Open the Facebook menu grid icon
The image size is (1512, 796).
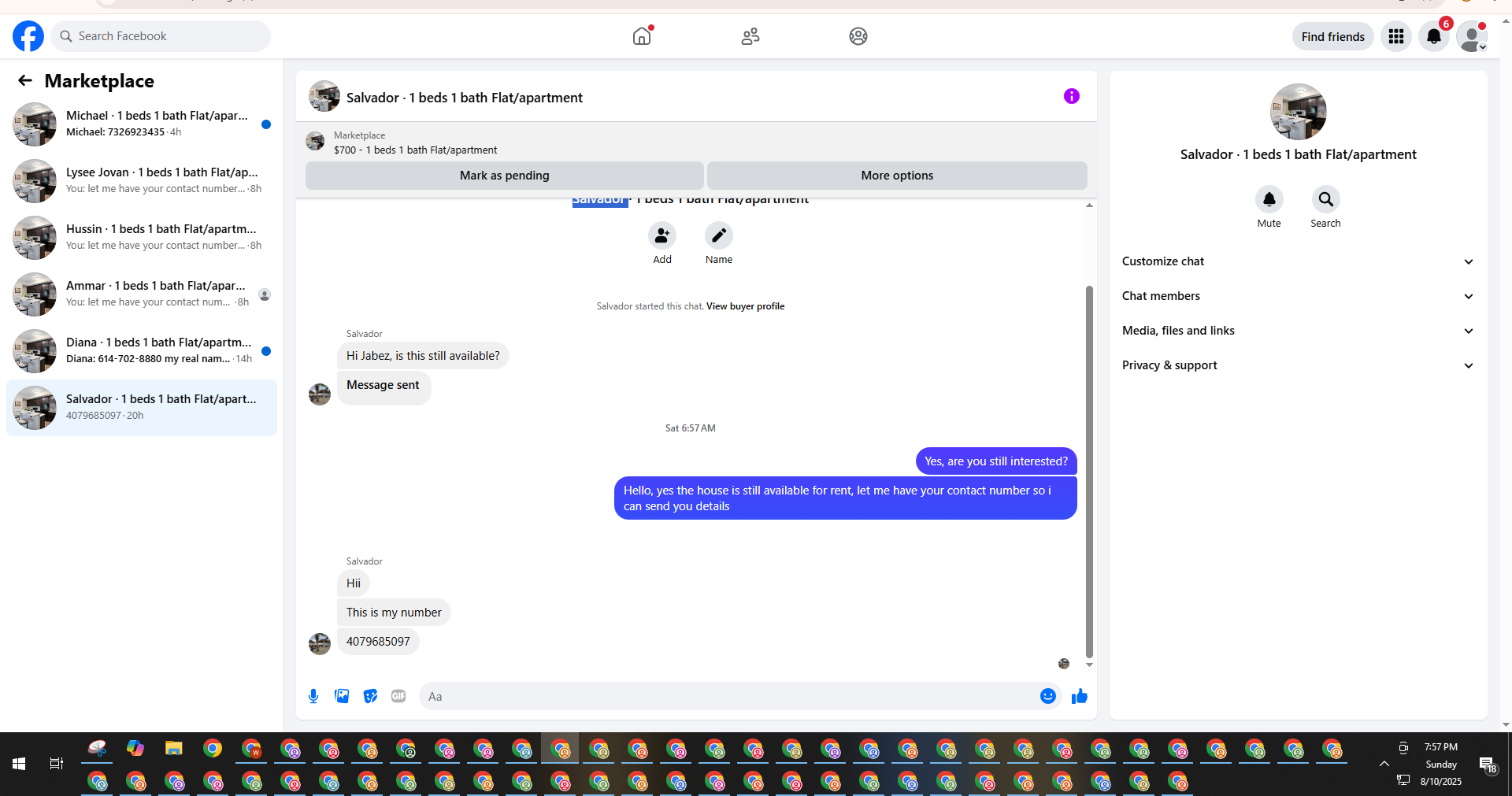[1396, 36]
